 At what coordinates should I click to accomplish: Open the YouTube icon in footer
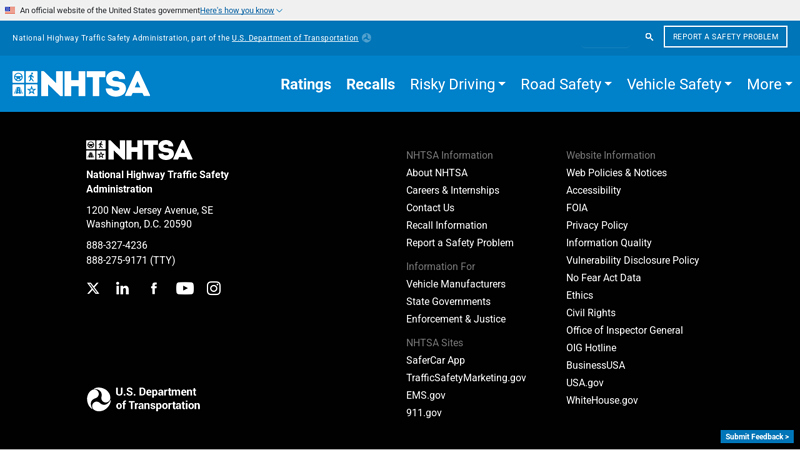point(185,288)
